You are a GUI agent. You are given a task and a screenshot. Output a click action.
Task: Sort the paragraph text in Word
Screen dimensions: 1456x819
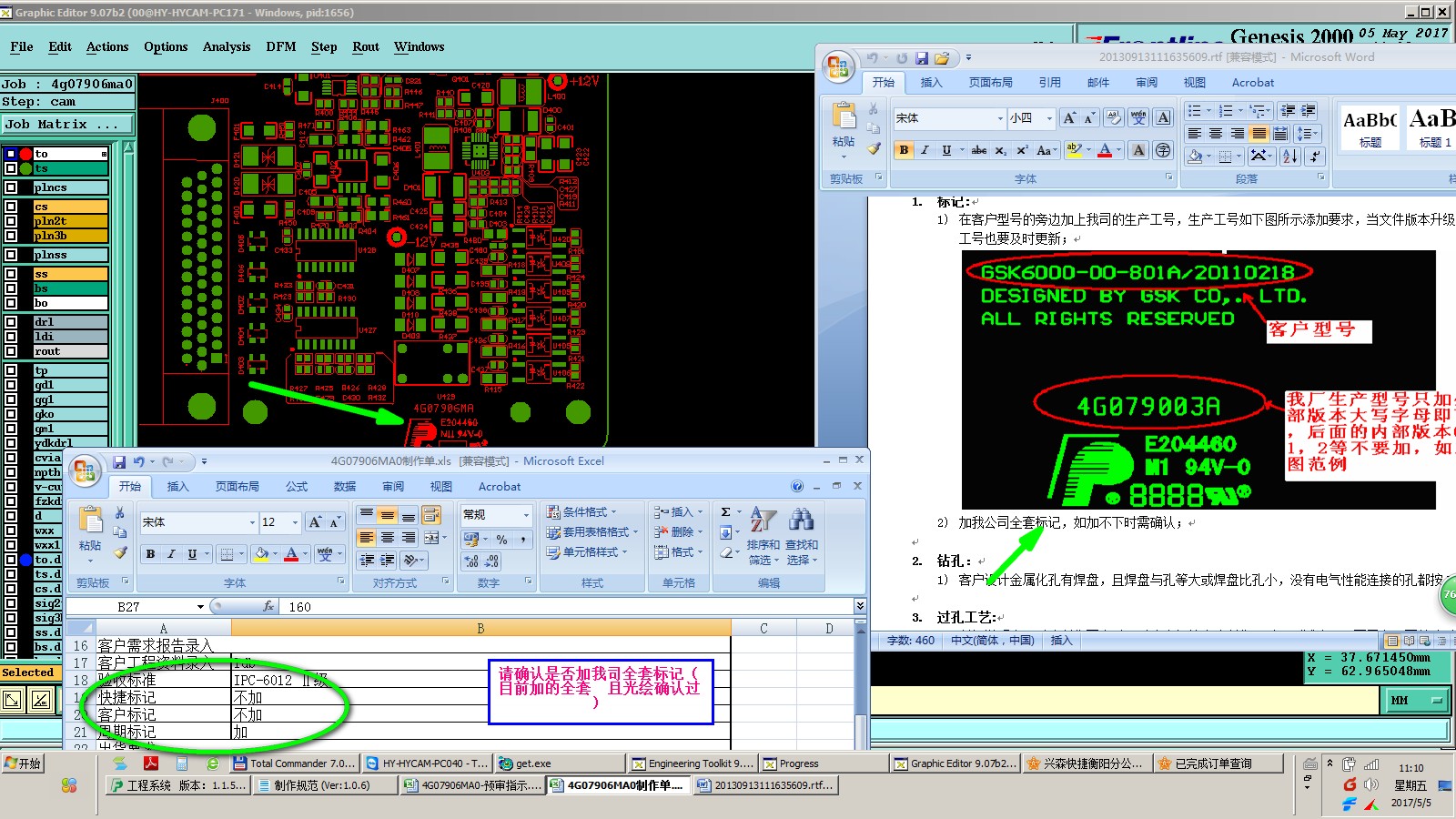(x=1290, y=157)
